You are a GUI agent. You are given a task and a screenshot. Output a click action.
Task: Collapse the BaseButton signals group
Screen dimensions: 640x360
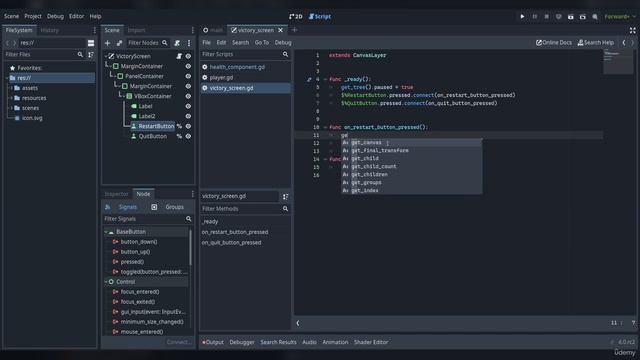(x=106, y=231)
